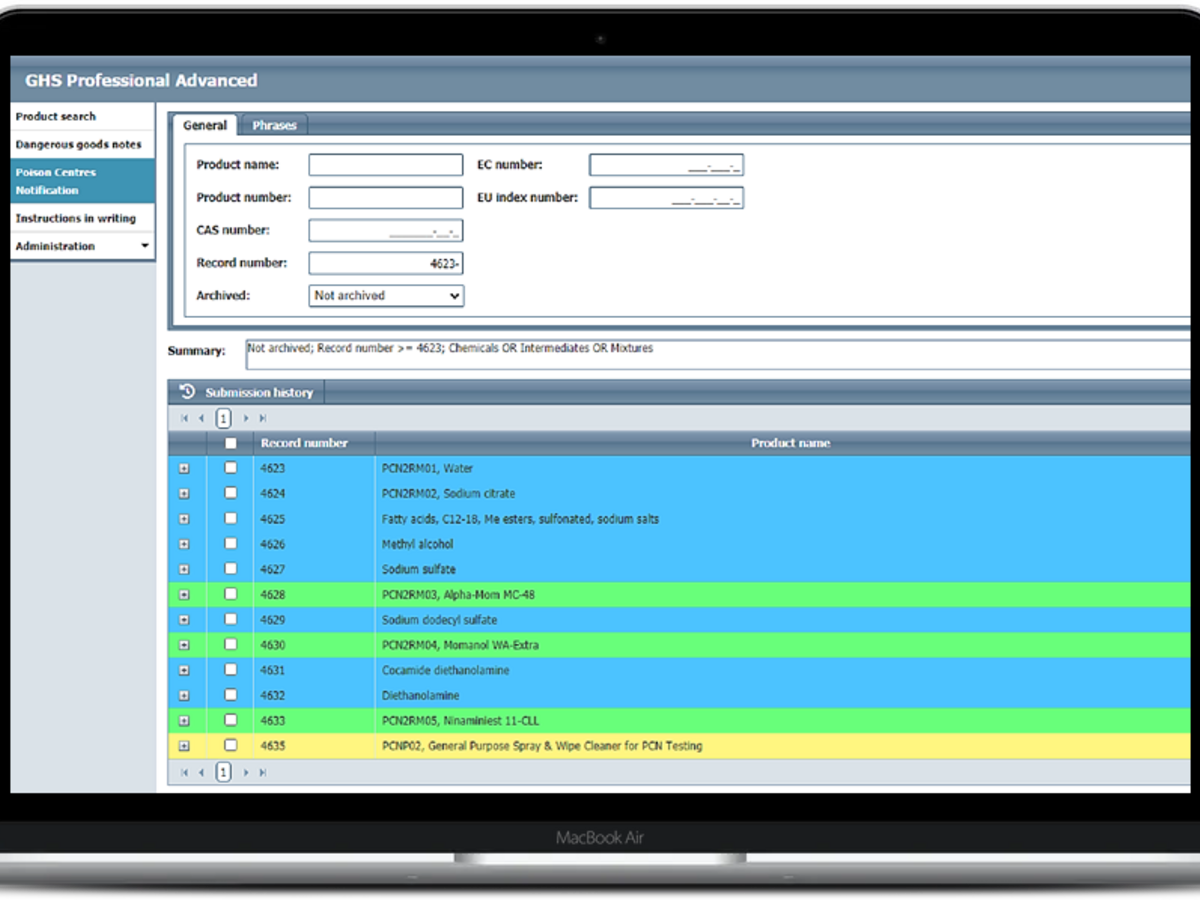This screenshot has height=900, width=1200.
Task: Check the box for record 4633
Action: [231, 720]
